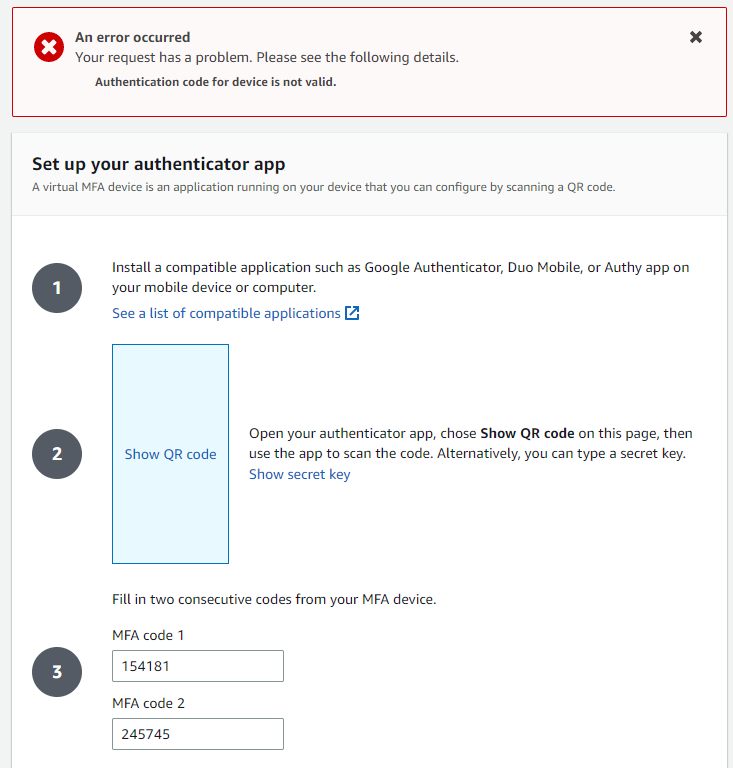733x768 pixels.
Task: Focus the MFA code 2 field
Action: pos(198,734)
